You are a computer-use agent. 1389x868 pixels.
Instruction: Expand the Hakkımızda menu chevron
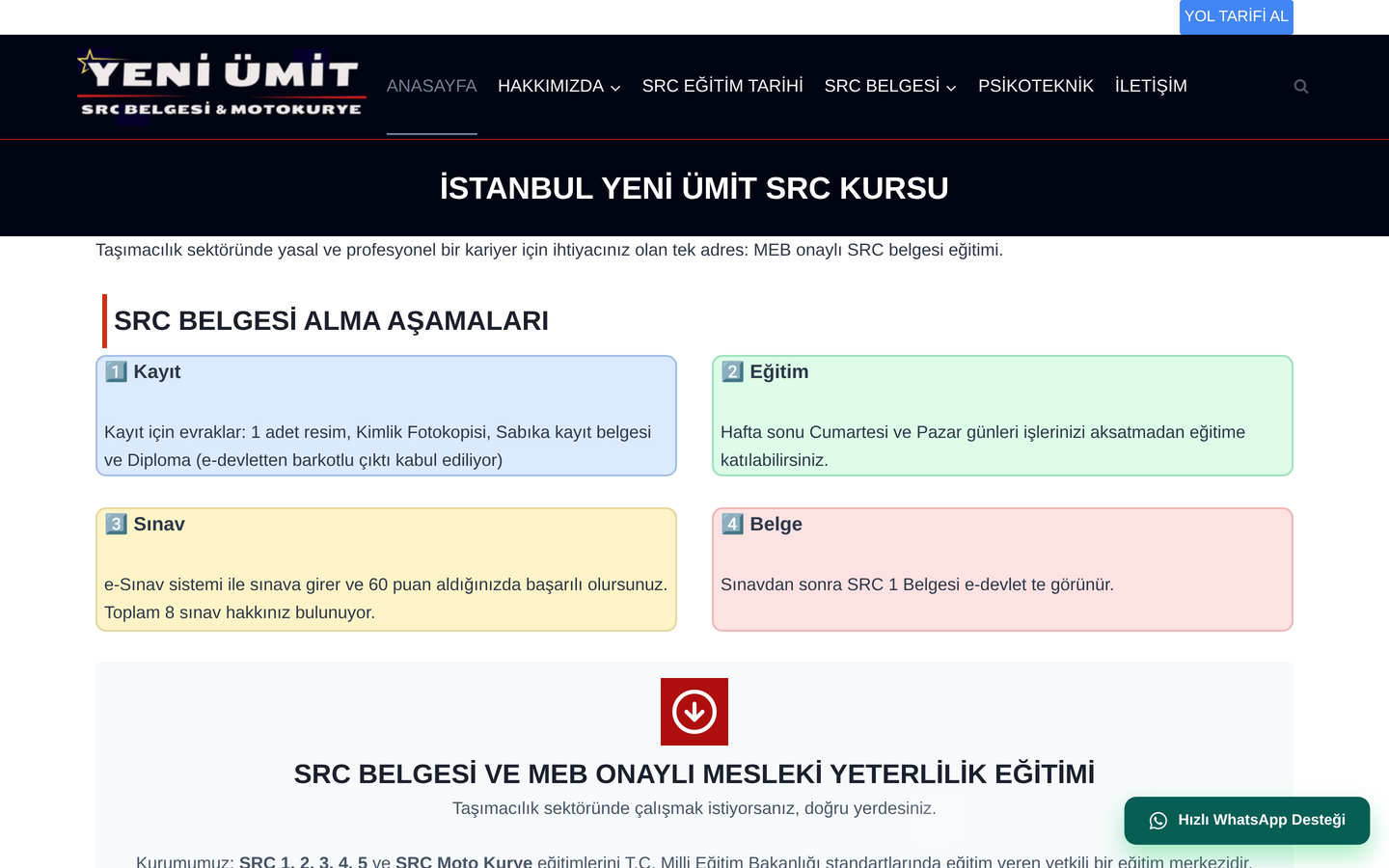click(615, 88)
